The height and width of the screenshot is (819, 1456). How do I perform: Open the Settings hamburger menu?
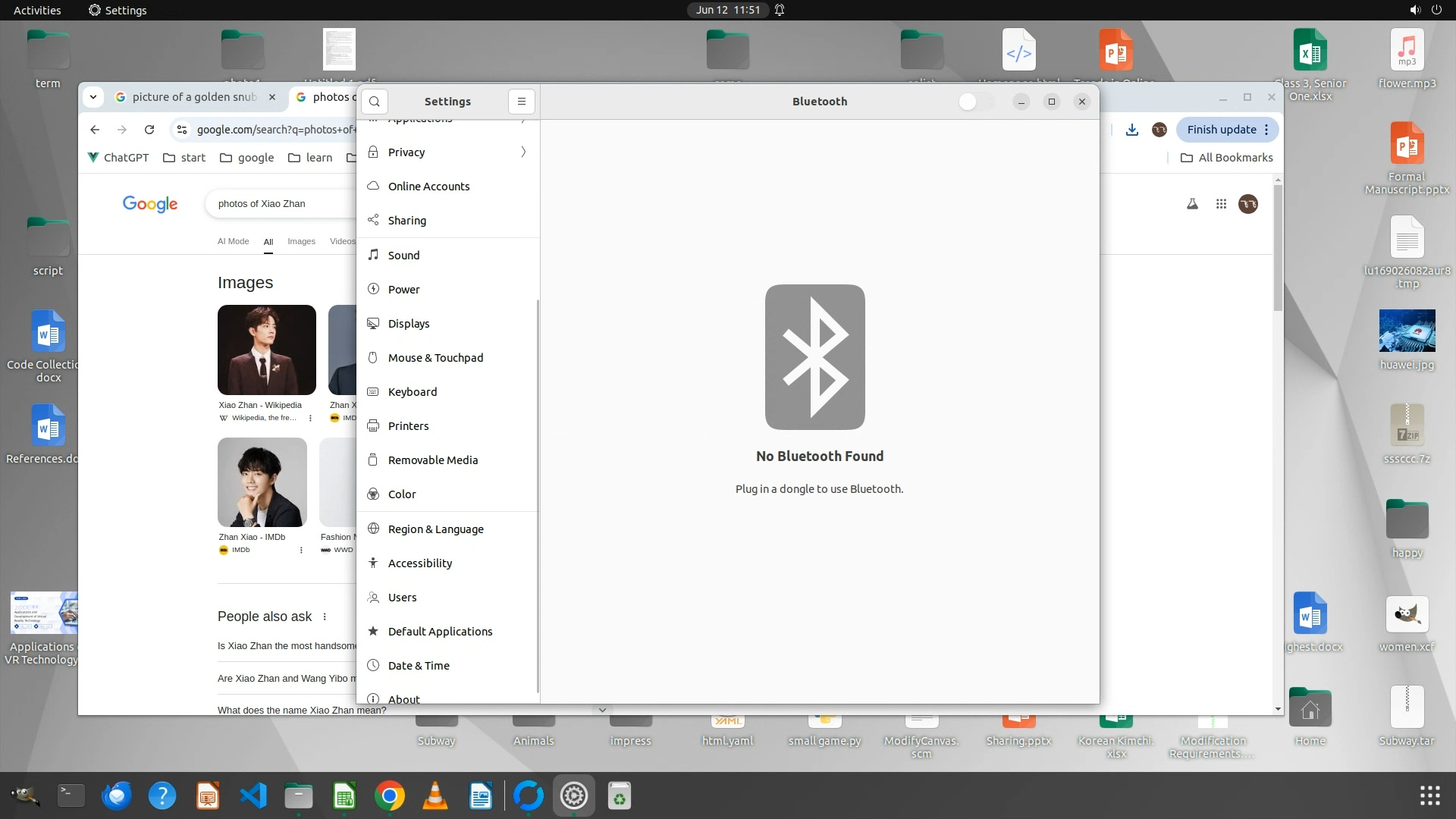tap(521, 102)
